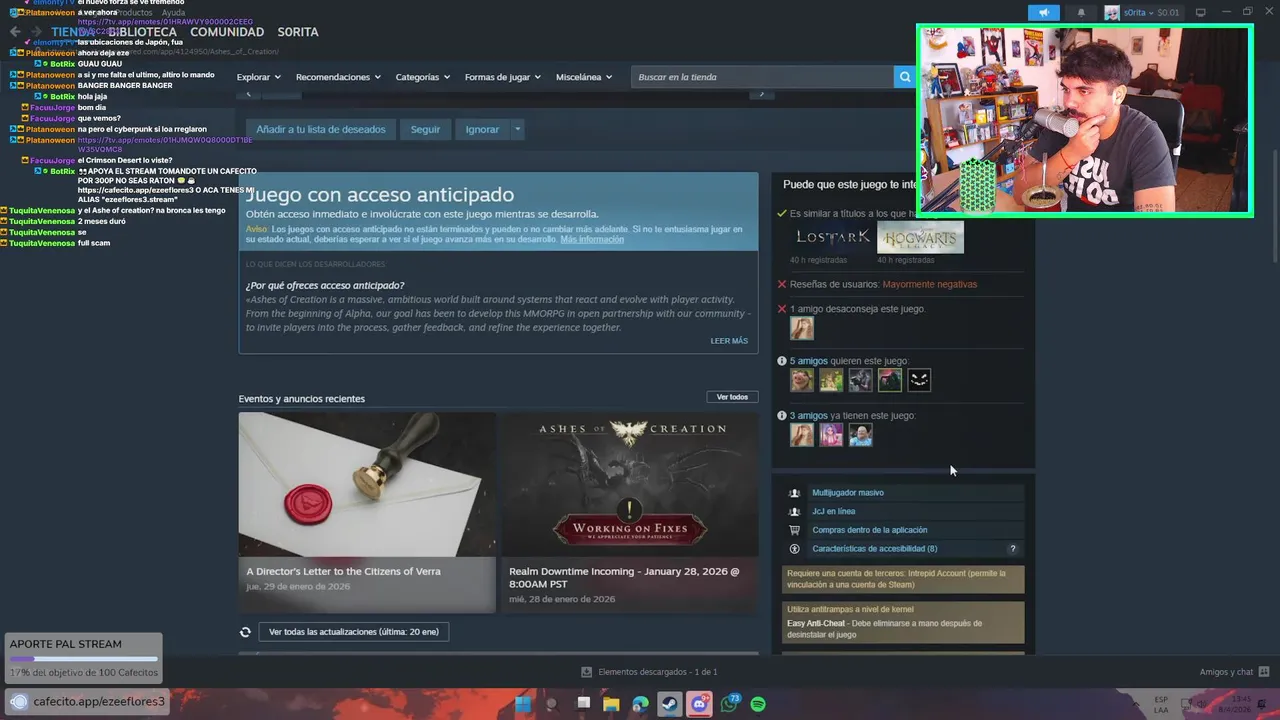The width and height of the screenshot is (1280, 720).
Task: Click the accessibility help question mark icon
Action: click(x=1012, y=549)
